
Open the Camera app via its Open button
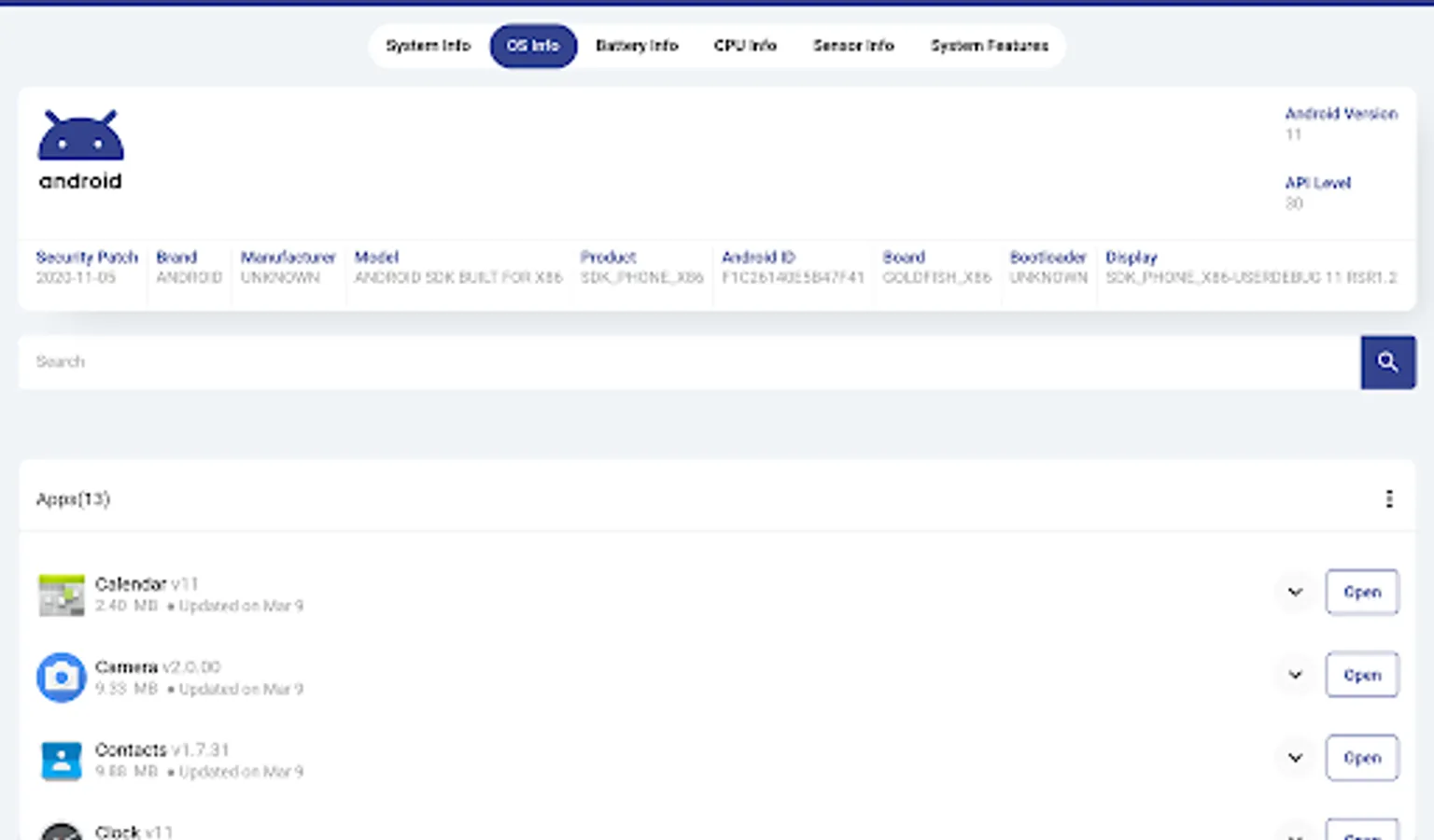[1361, 674]
